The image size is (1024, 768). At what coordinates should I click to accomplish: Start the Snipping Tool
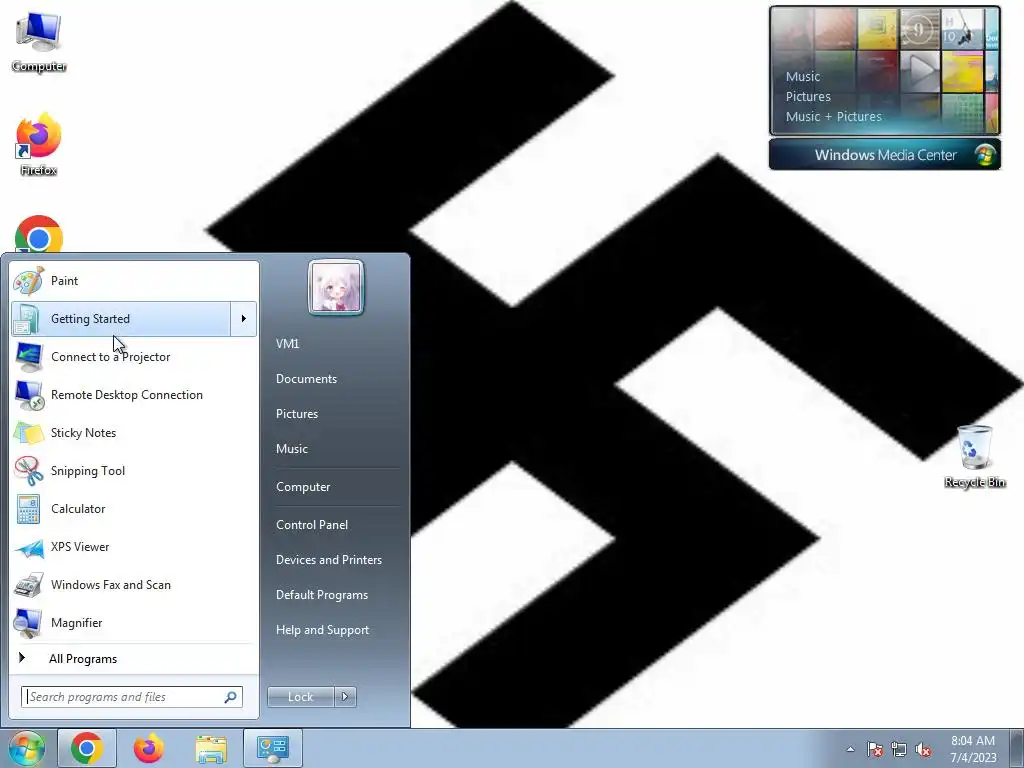[134, 471]
